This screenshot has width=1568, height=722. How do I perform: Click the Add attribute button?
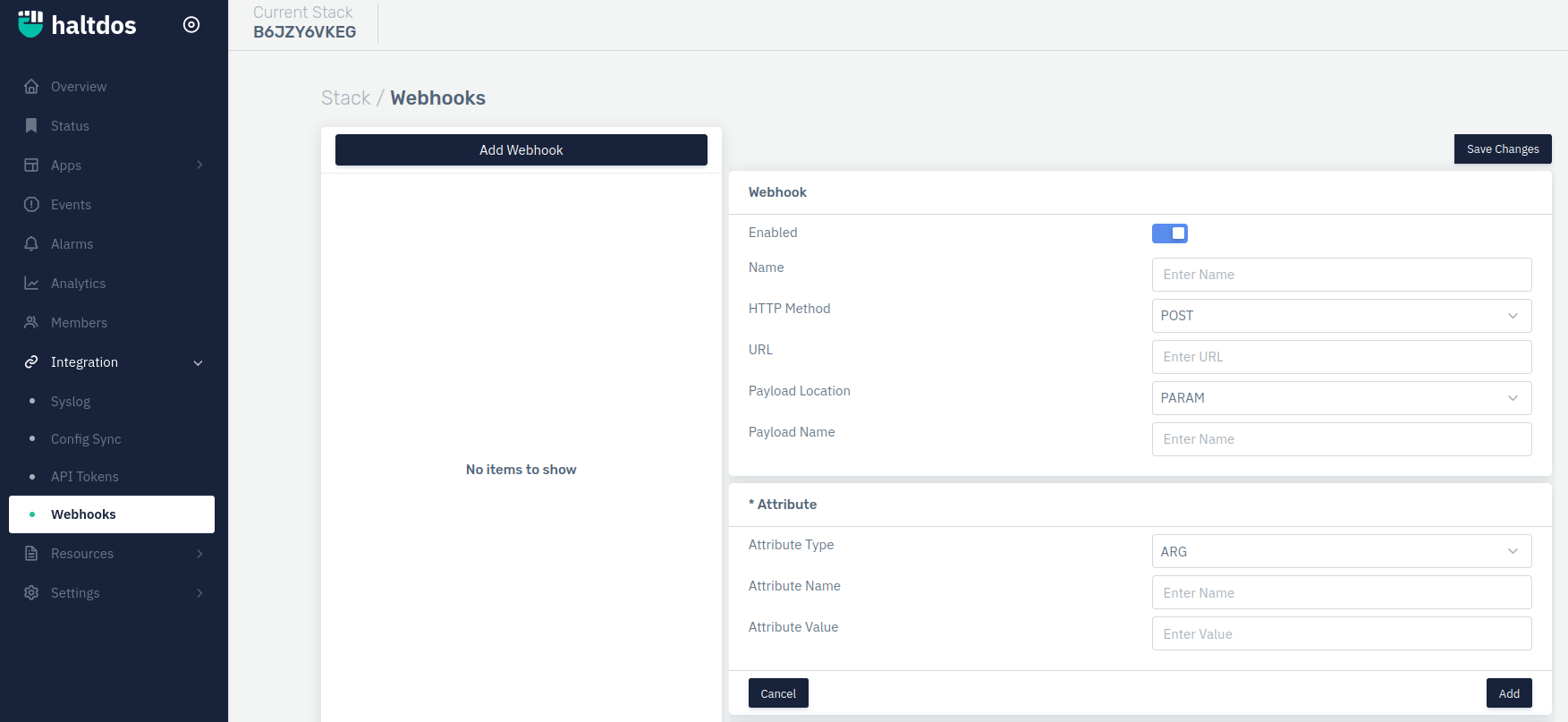[1509, 693]
